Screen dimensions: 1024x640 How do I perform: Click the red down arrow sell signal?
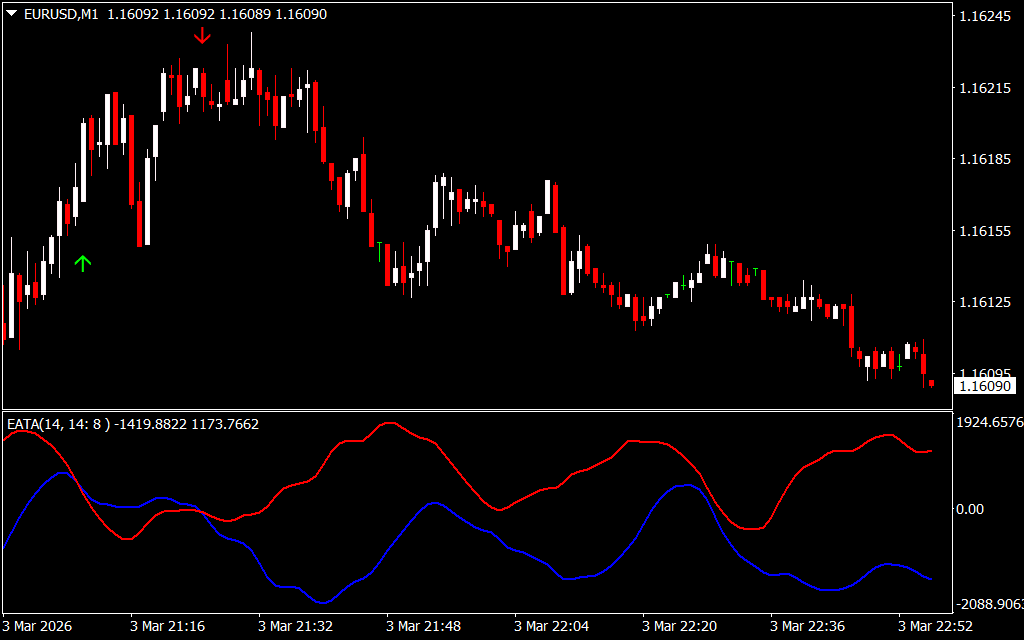(203, 36)
